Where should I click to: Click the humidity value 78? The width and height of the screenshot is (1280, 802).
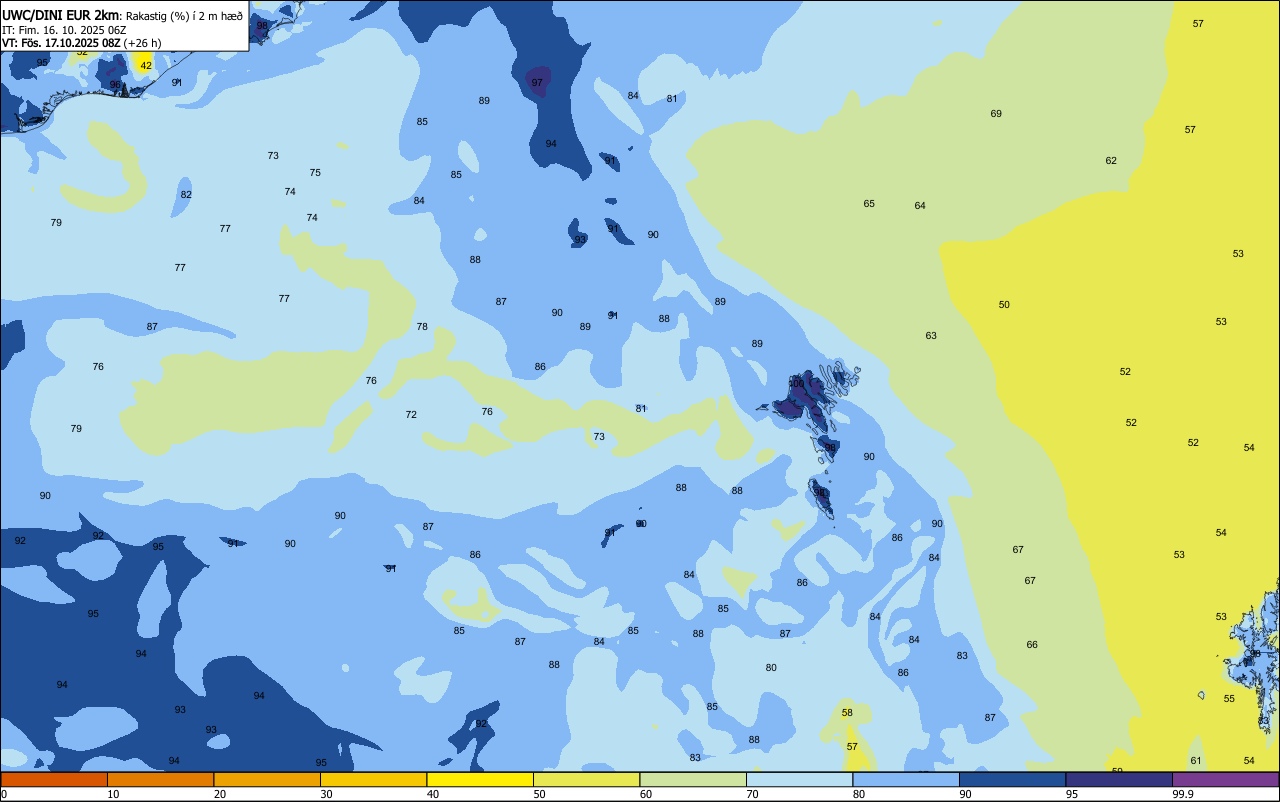pyautogui.click(x=422, y=327)
